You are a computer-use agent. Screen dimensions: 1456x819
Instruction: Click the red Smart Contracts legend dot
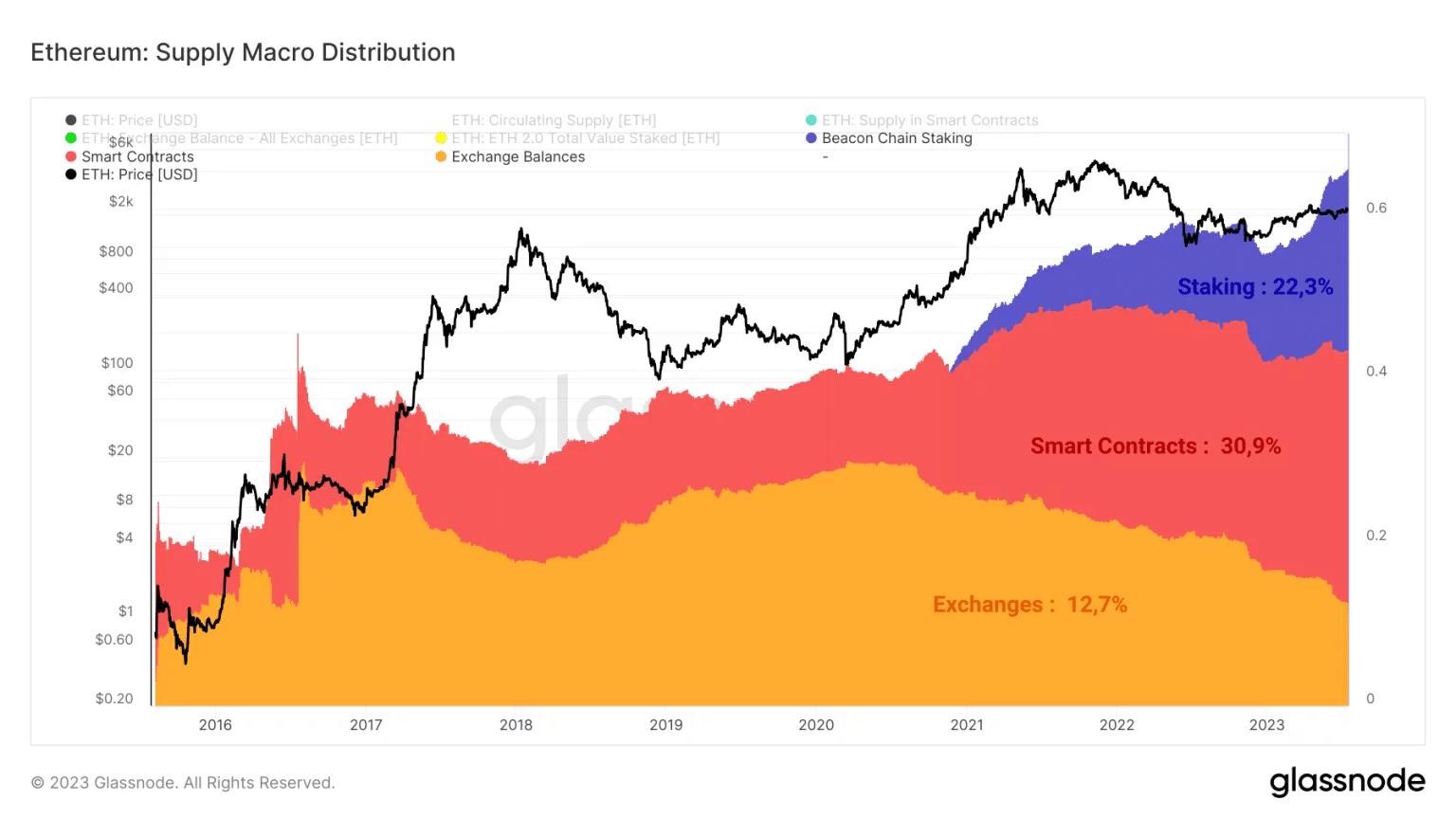(71, 156)
